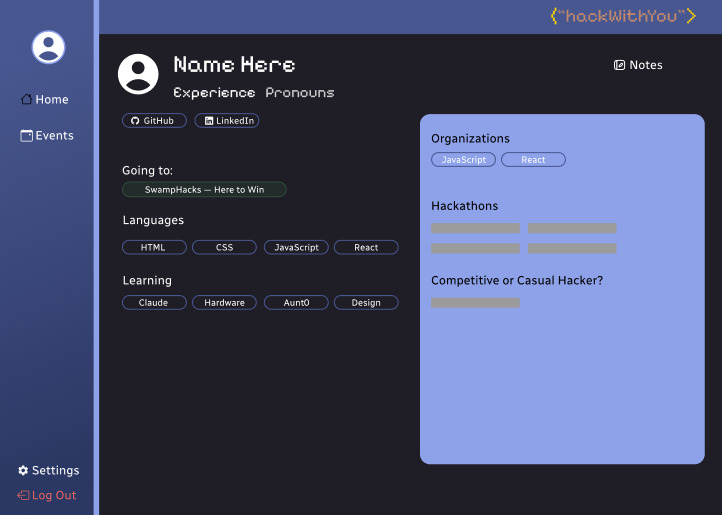722x515 pixels.
Task: Select JavaScript tag under Languages
Action: point(296,247)
